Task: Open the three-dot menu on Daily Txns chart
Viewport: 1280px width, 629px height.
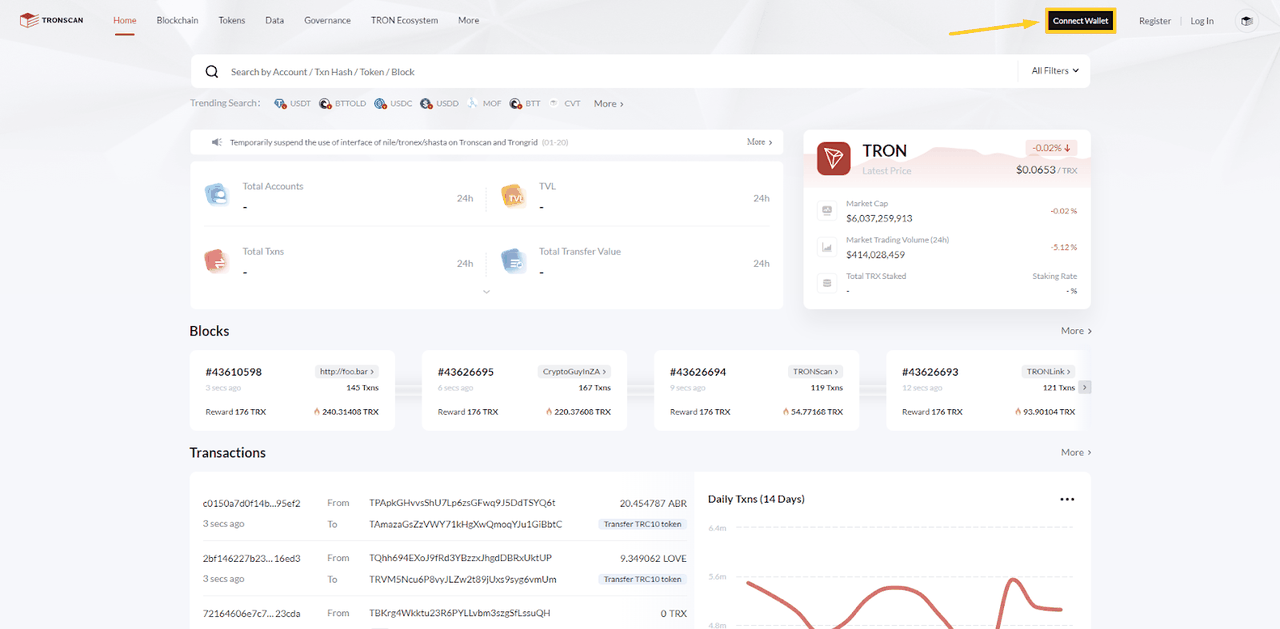Action: click(x=1066, y=498)
